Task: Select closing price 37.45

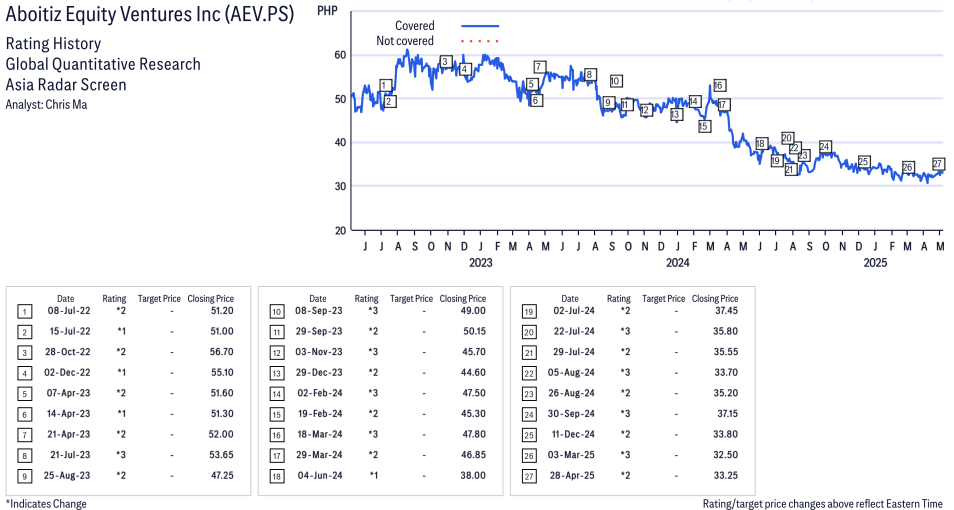Action: pyautogui.click(x=726, y=311)
